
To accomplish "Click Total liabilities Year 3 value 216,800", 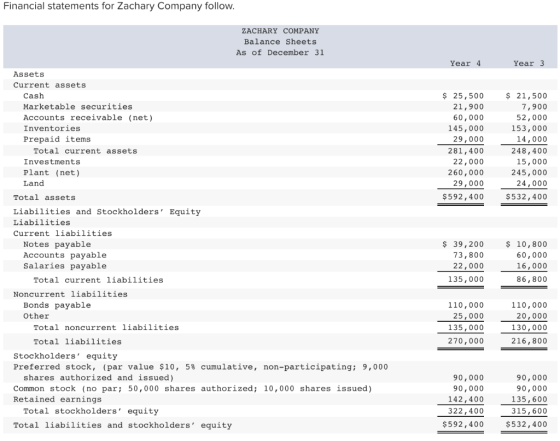I will (529, 341).
